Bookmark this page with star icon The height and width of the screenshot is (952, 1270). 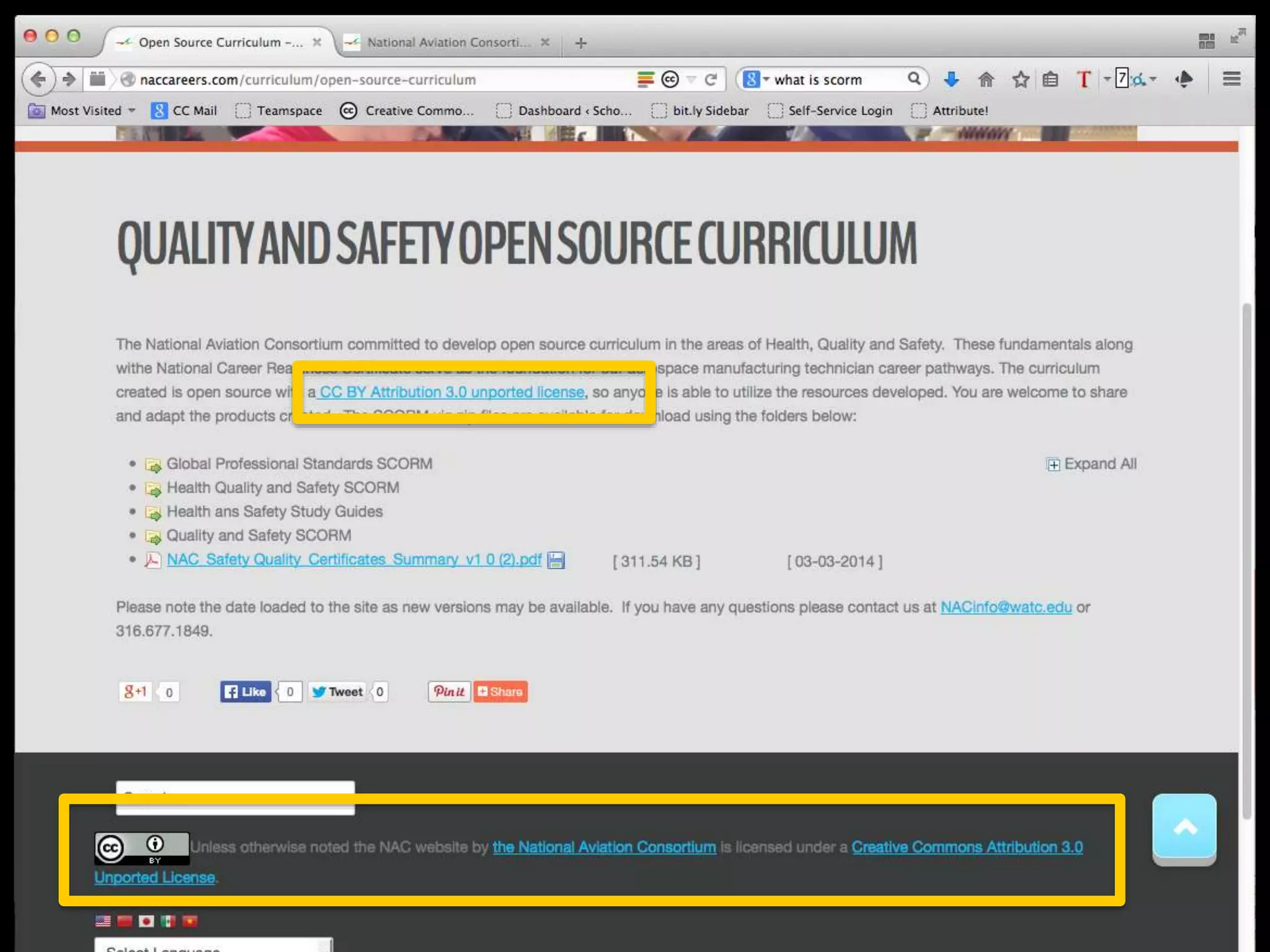[x=1020, y=79]
